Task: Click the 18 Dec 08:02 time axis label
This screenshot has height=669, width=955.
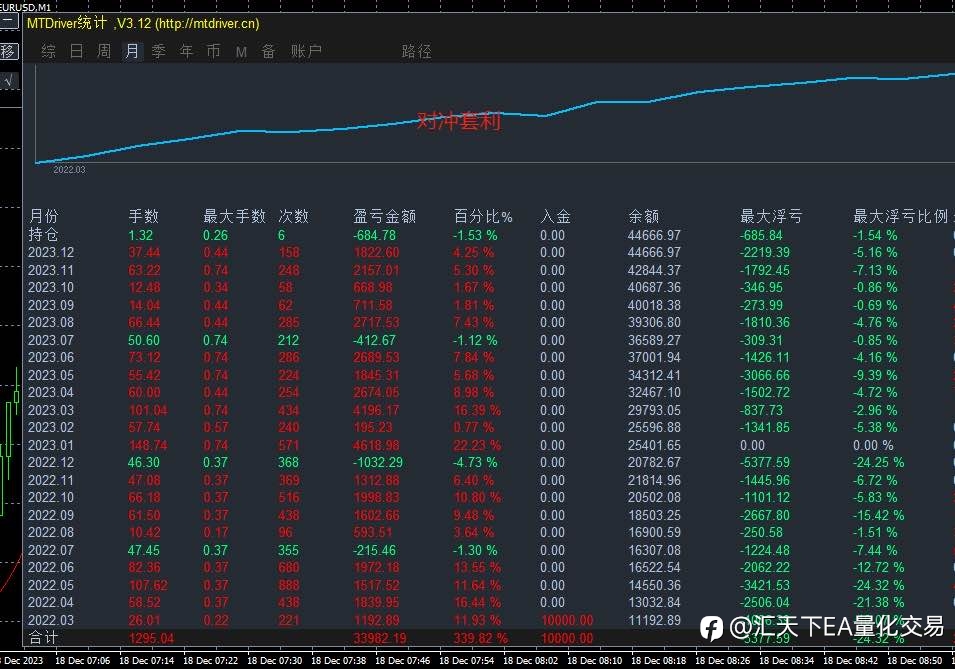Action: (x=530, y=660)
